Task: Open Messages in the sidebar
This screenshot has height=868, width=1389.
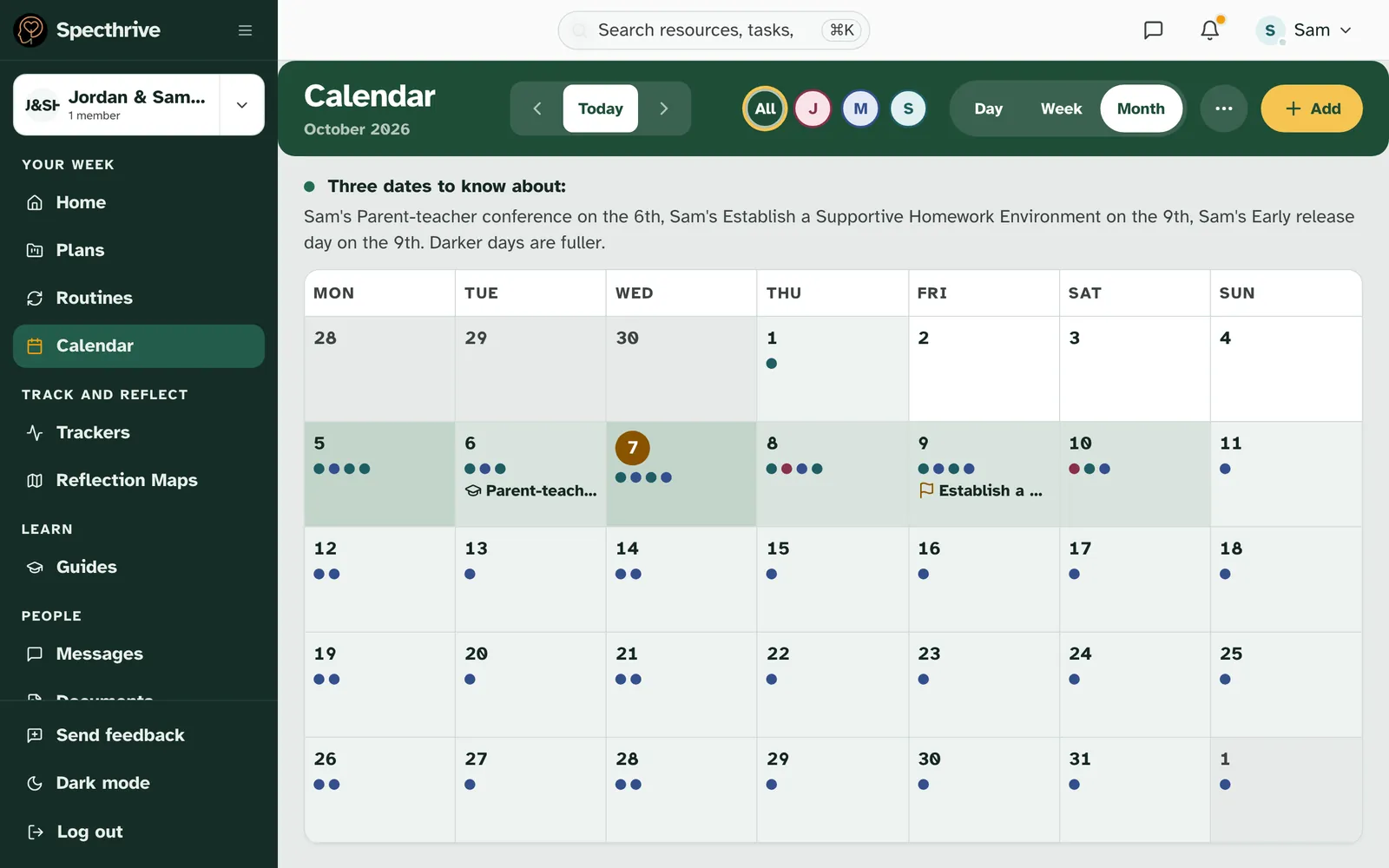Action: pos(139,654)
